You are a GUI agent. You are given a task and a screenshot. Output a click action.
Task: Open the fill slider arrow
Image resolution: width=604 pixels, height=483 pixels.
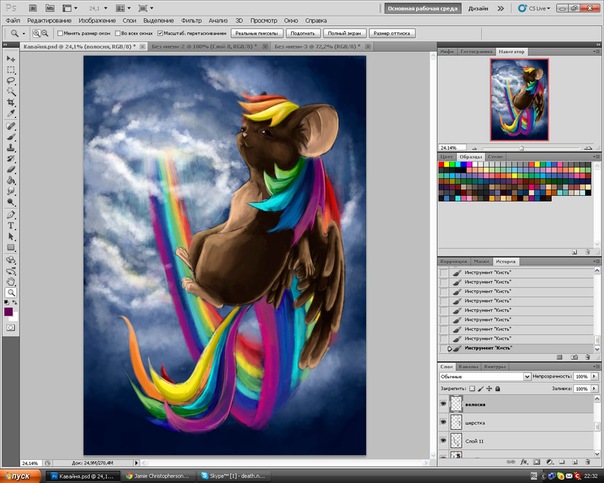594,389
